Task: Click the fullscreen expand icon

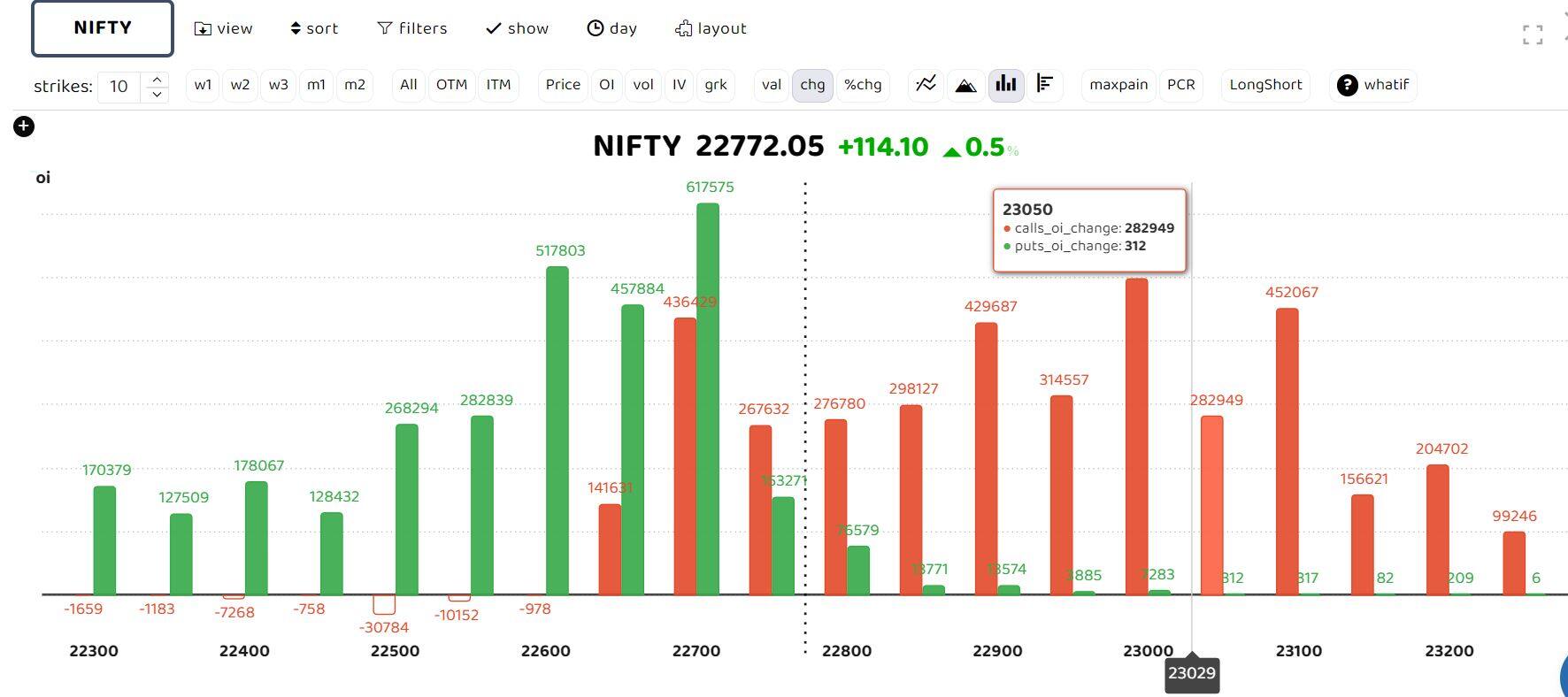Action: tap(1533, 35)
